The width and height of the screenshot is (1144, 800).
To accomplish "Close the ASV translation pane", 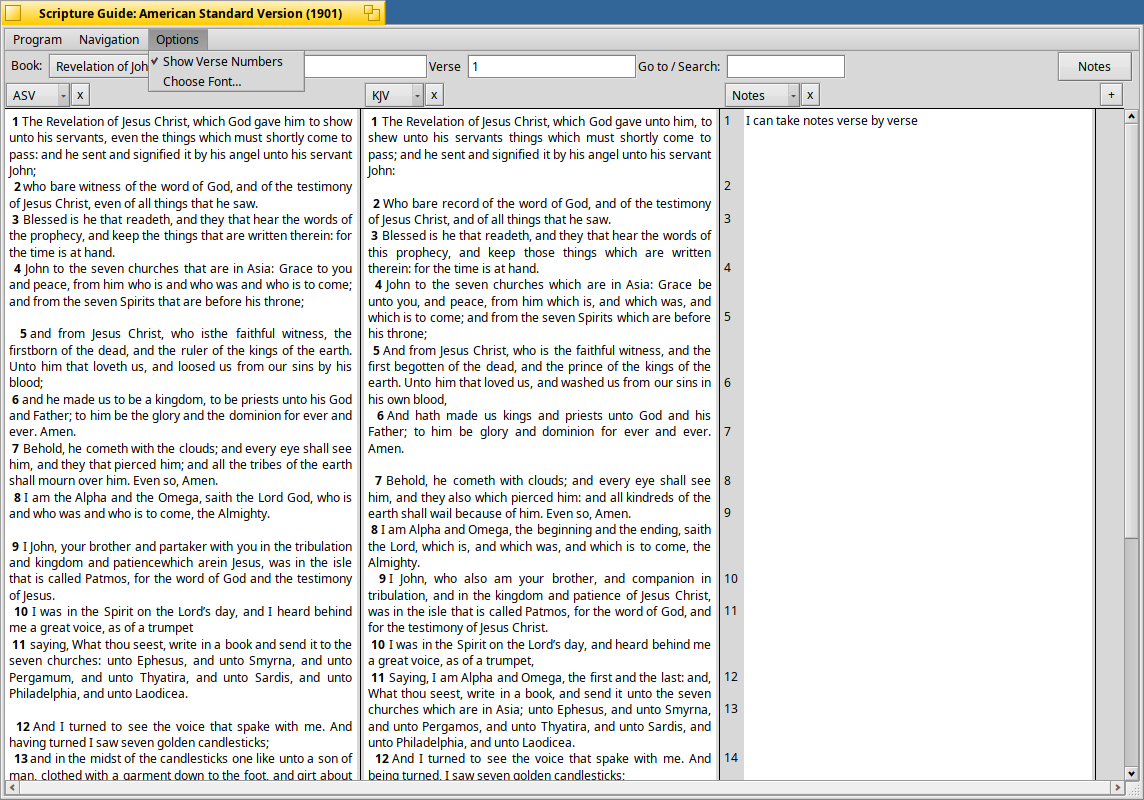I will click(x=80, y=95).
